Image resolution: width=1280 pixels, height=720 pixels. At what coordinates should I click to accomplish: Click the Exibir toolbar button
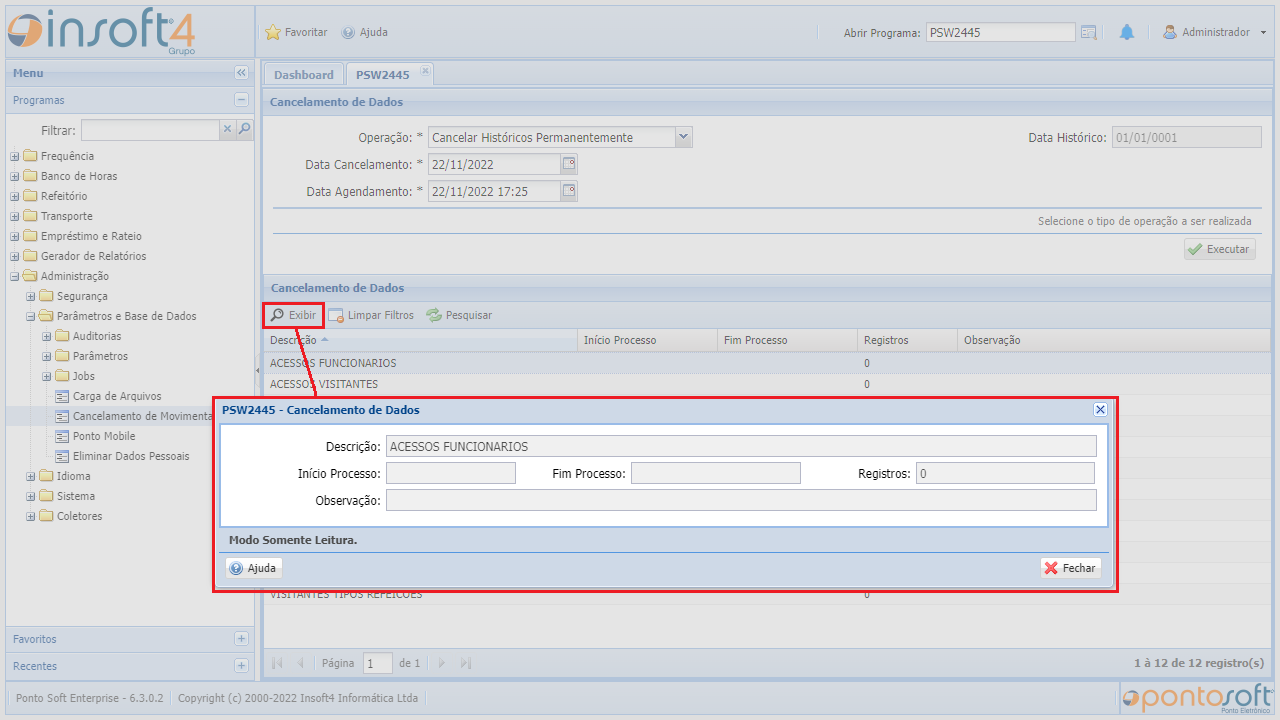[293, 315]
